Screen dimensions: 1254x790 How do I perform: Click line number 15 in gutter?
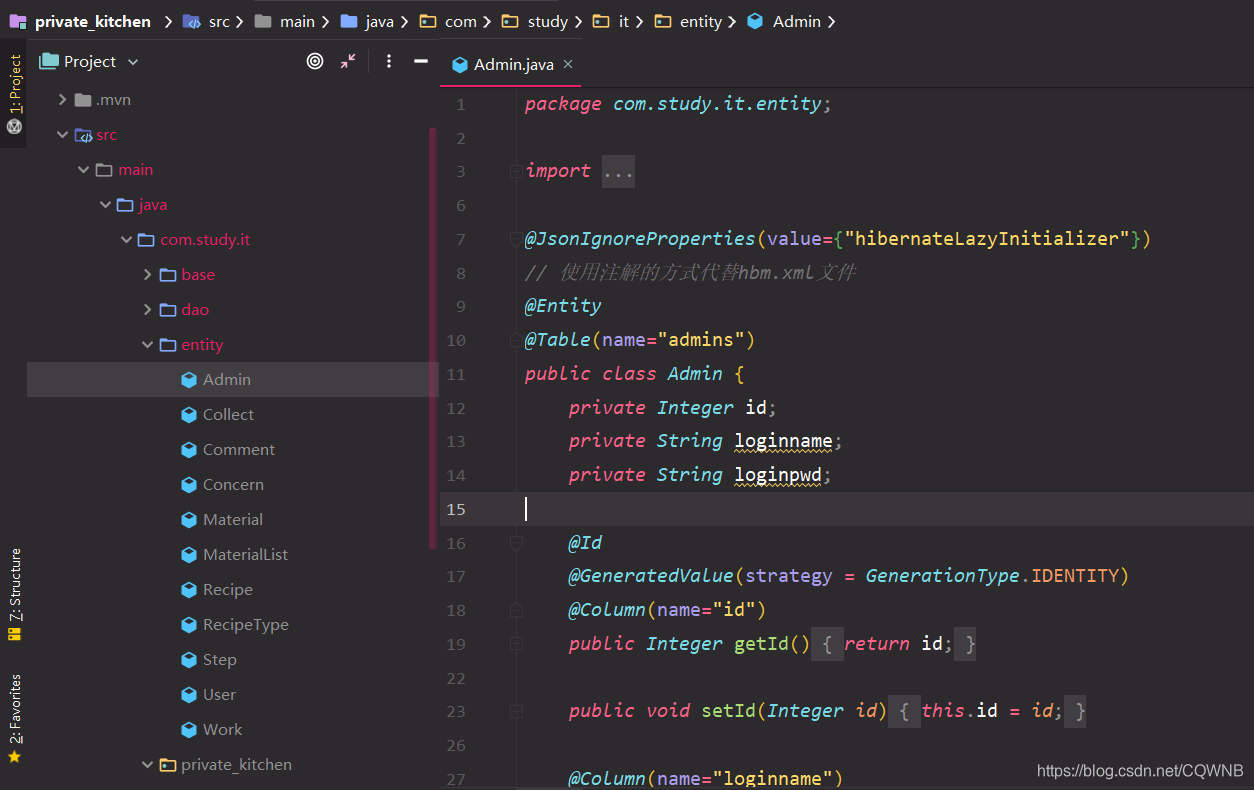click(x=456, y=509)
